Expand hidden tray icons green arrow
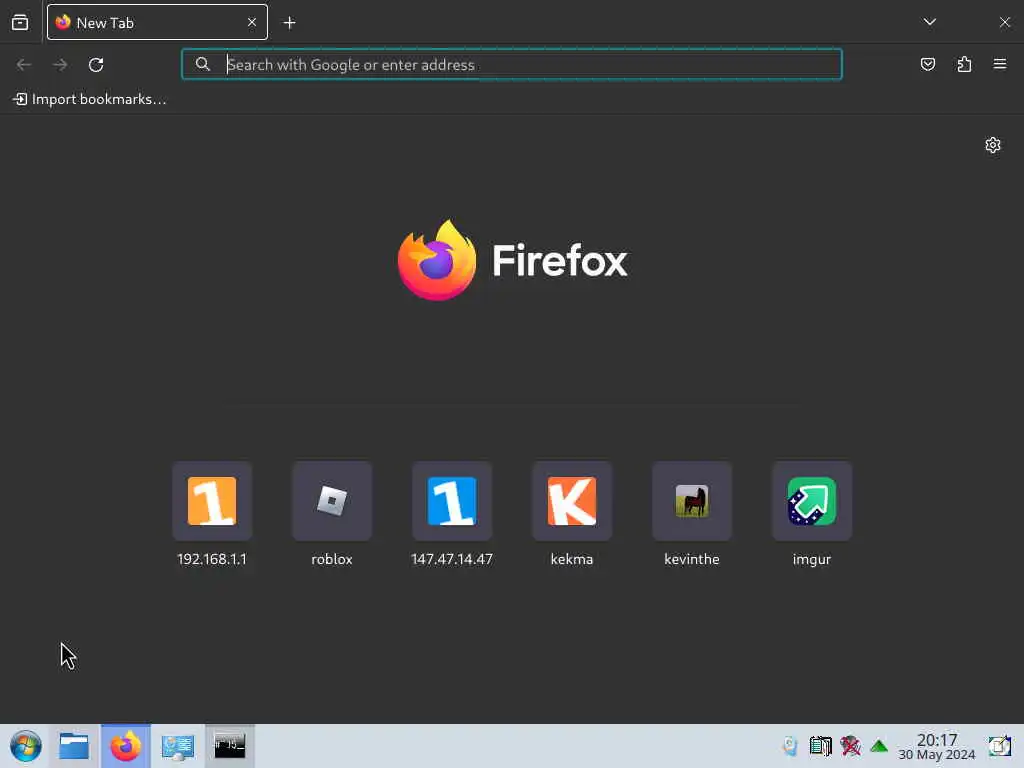1024x768 pixels. [x=879, y=746]
